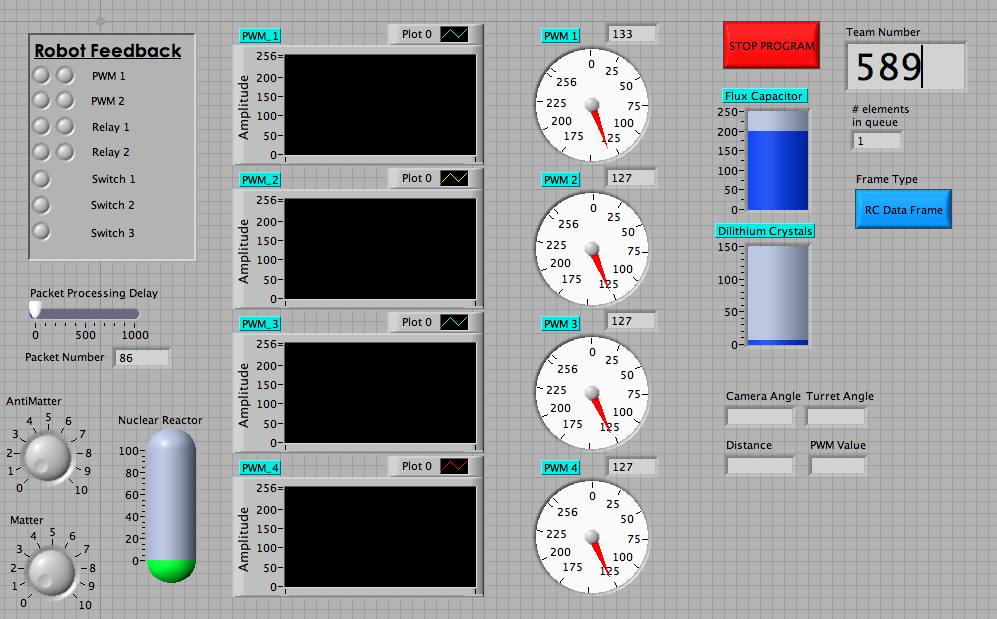Select the elements in queue value field
This screenshot has height=619, width=997.
point(876,140)
